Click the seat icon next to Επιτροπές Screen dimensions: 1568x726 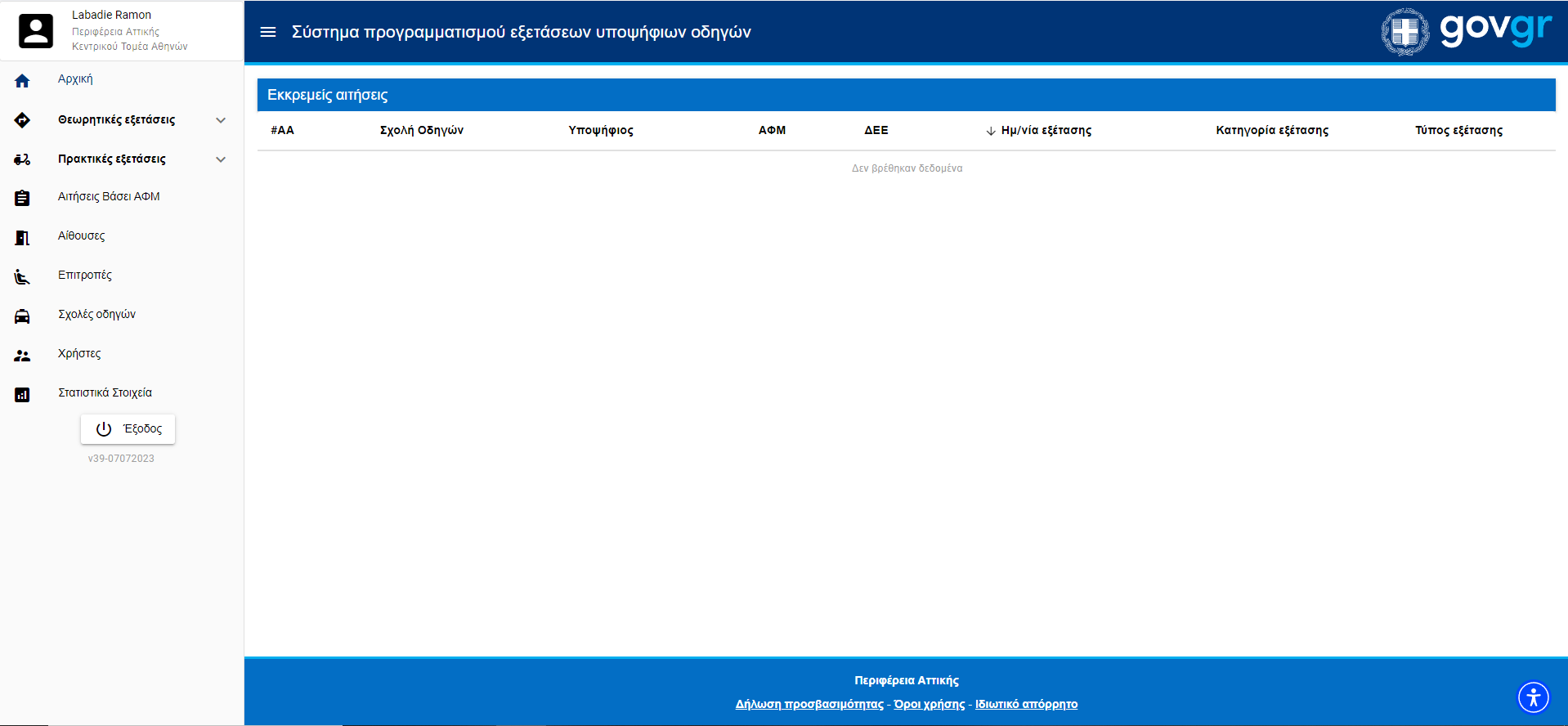click(x=22, y=276)
